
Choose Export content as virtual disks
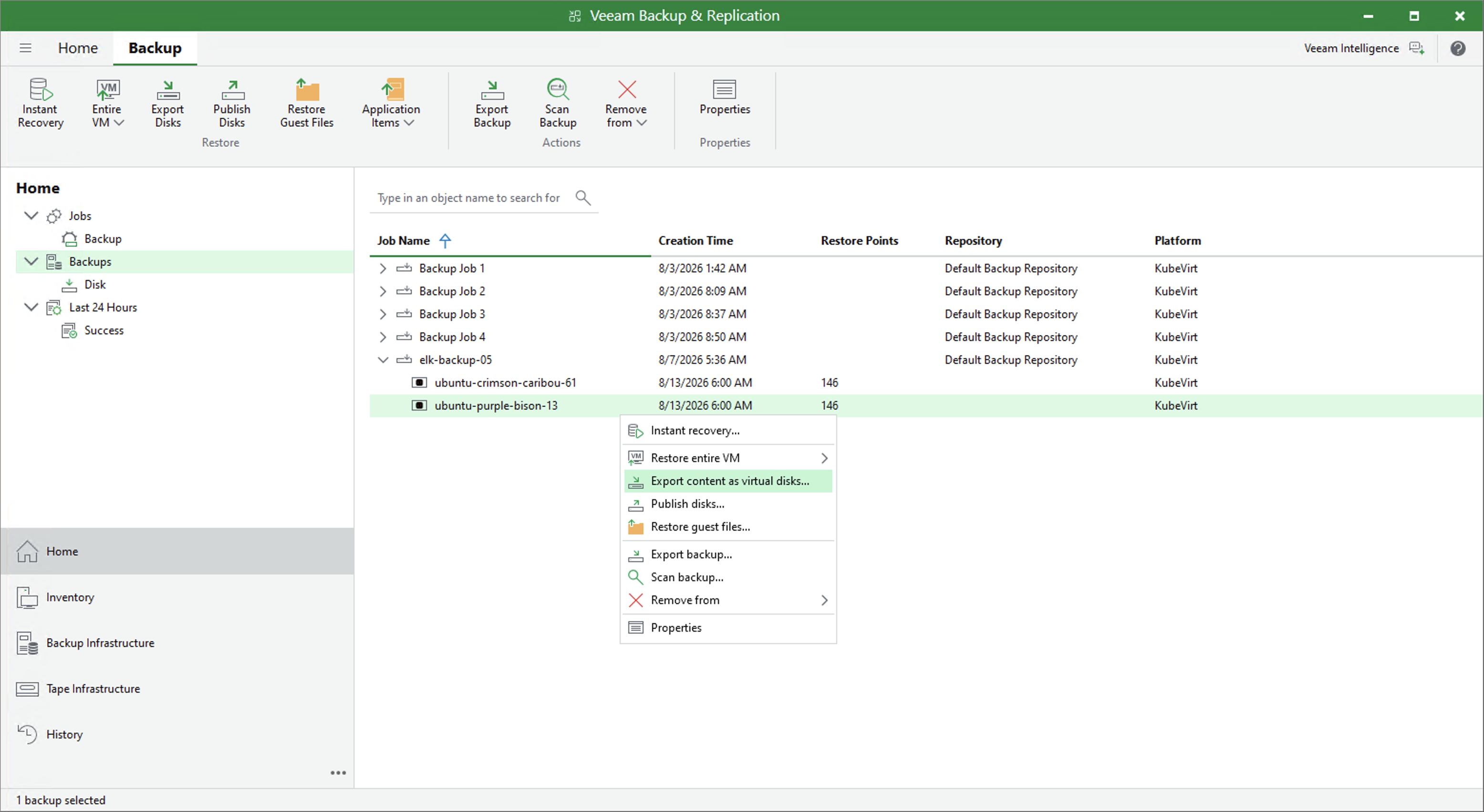point(728,481)
